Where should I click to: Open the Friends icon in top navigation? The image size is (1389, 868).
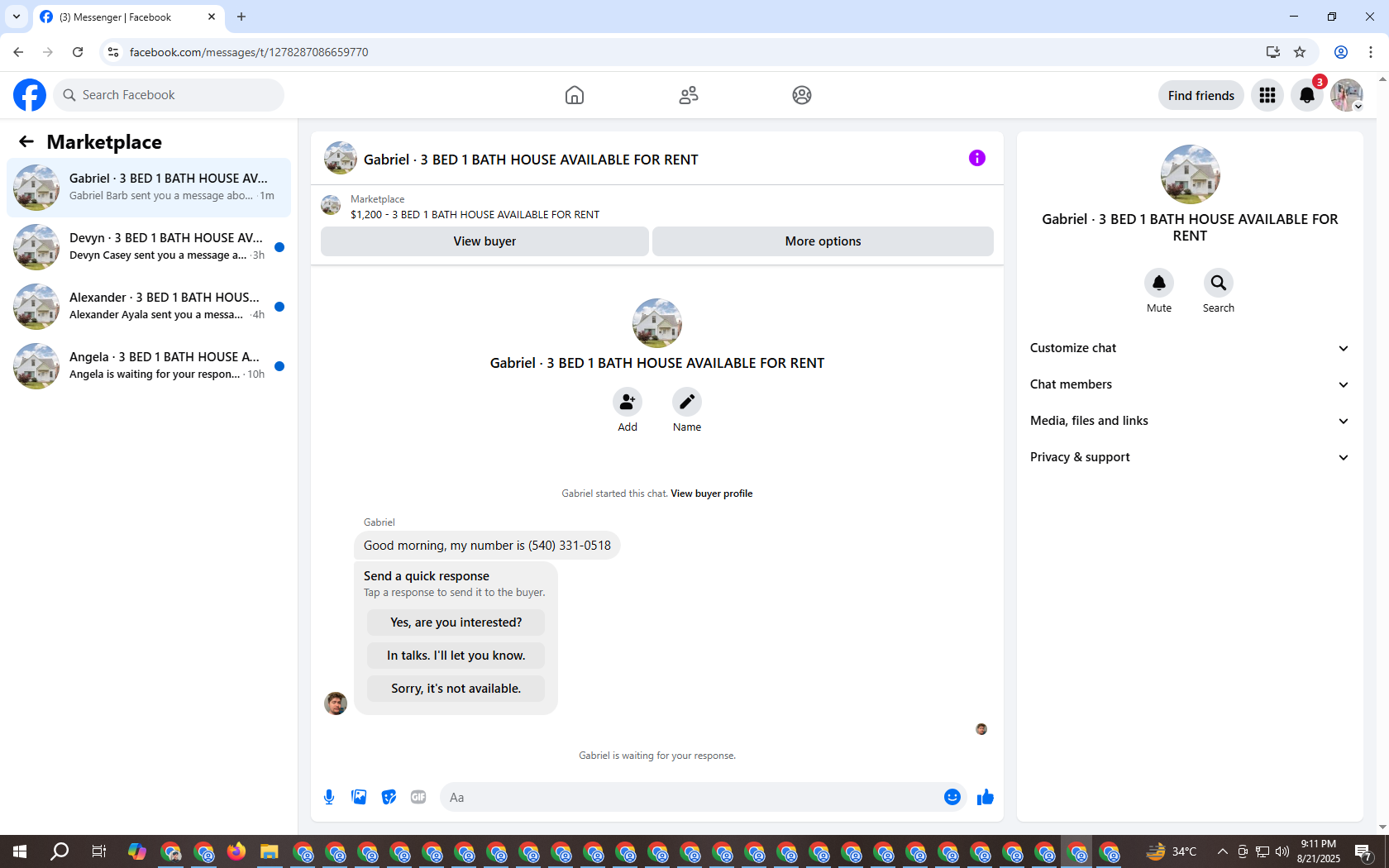689,95
